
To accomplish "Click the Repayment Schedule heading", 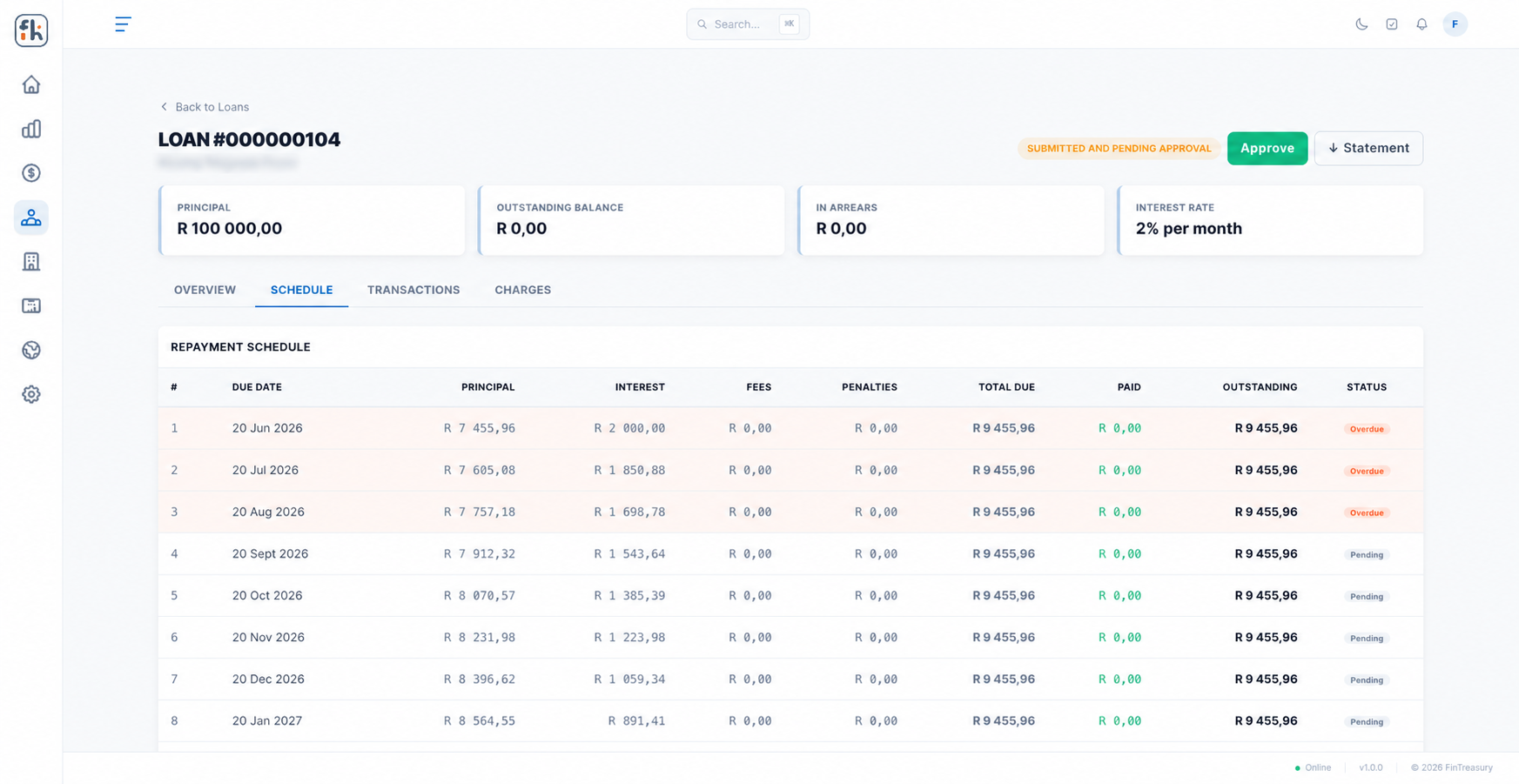I will [240, 347].
